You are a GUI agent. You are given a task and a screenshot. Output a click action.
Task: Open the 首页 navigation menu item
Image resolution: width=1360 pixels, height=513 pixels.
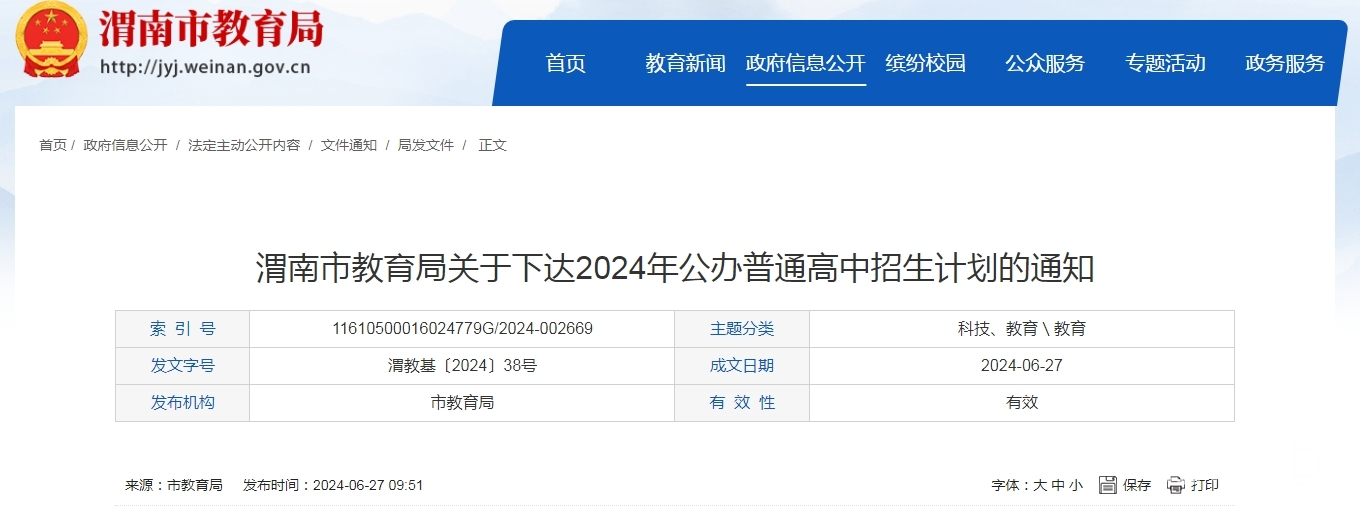[566, 64]
